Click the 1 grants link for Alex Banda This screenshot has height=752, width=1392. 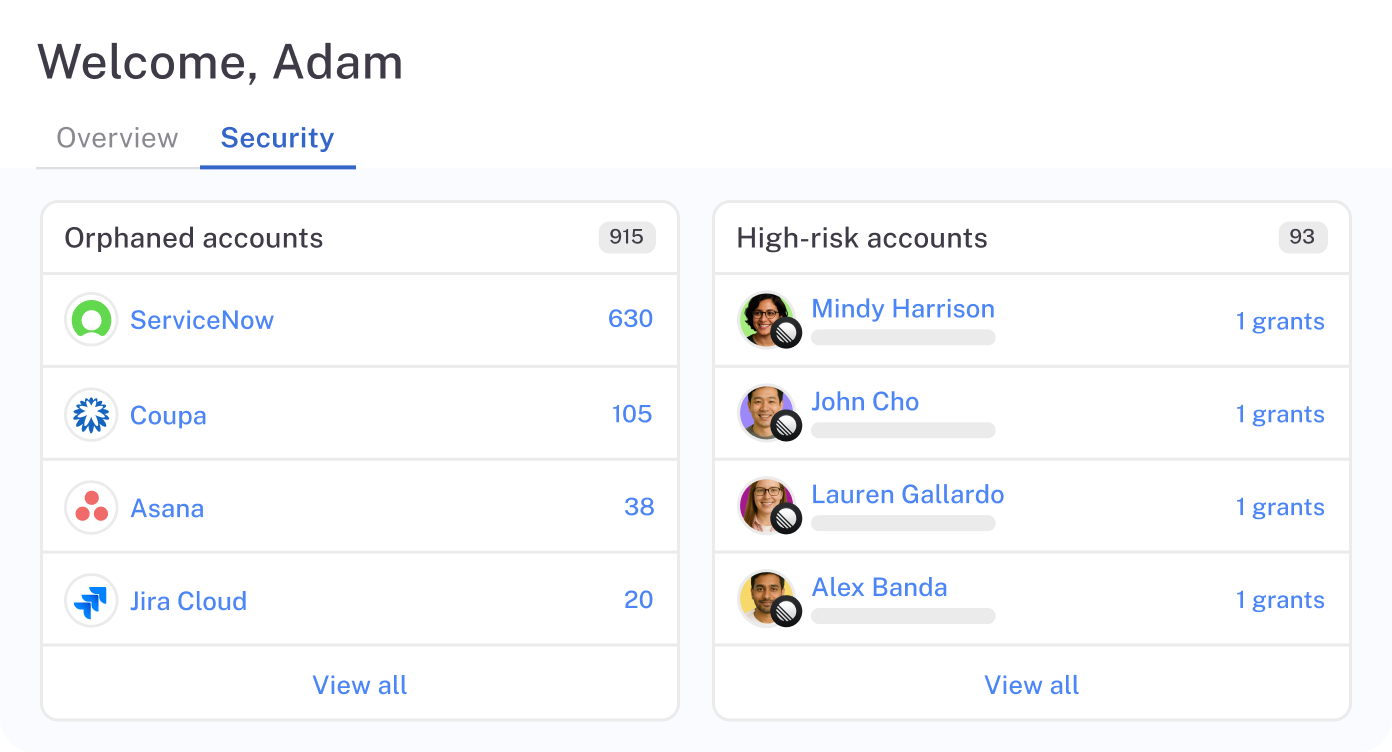click(x=1280, y=600)
